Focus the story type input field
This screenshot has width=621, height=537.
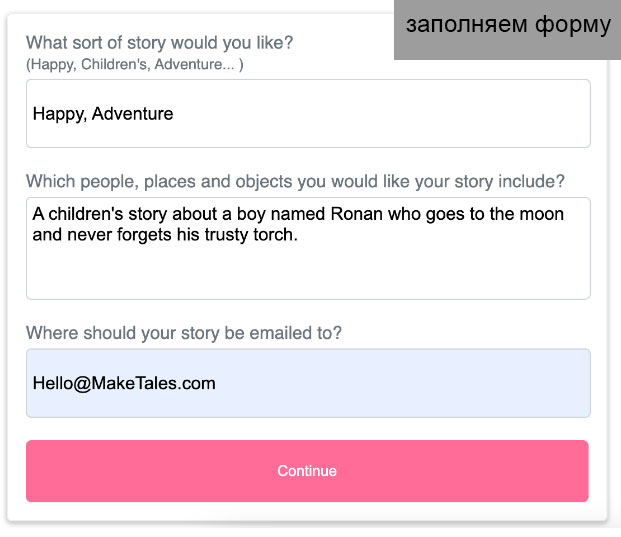tap(308, 114)
